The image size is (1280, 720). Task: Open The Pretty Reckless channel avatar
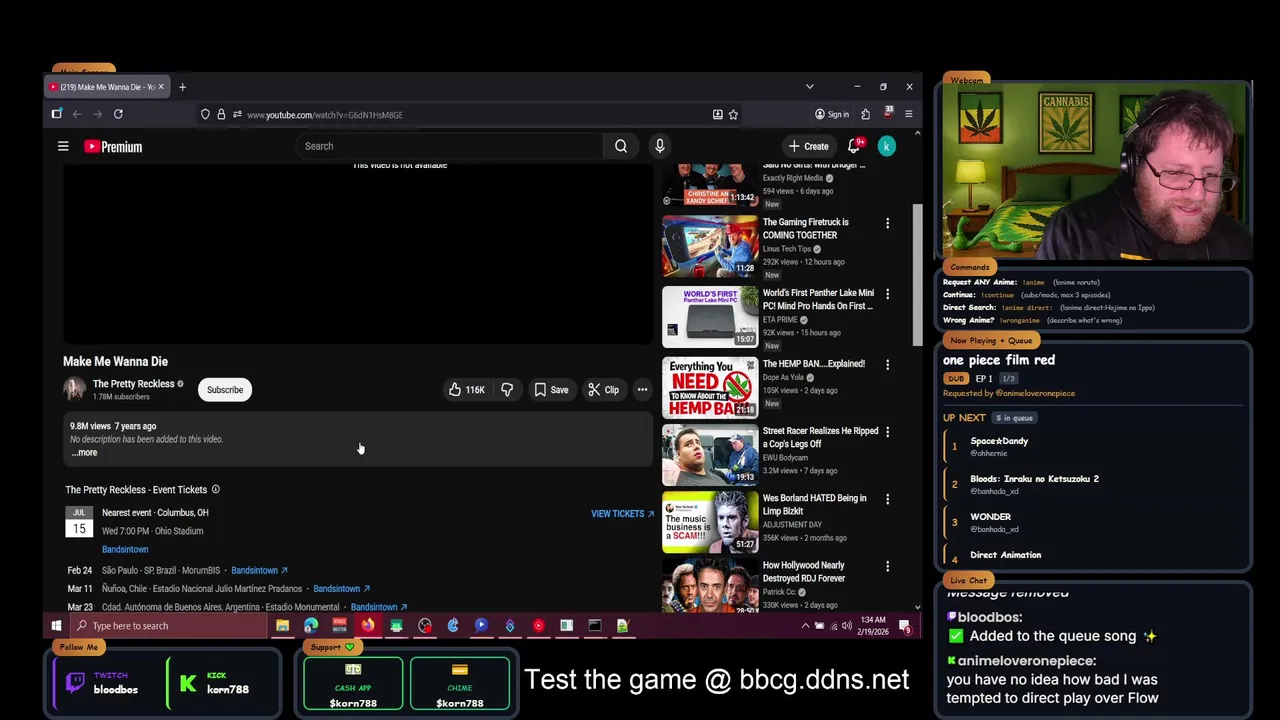[75, 389]
